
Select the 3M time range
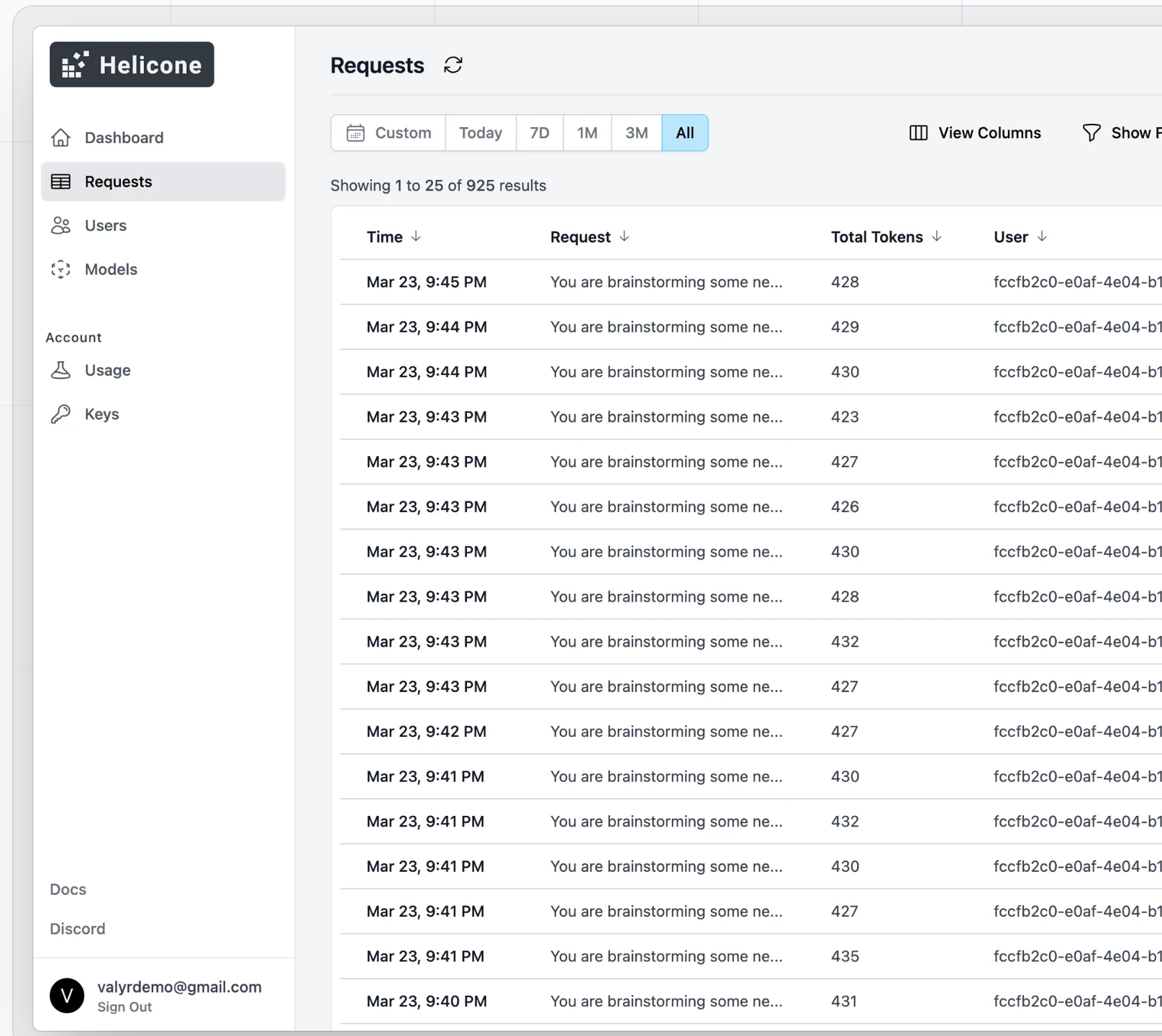point(637,133)
